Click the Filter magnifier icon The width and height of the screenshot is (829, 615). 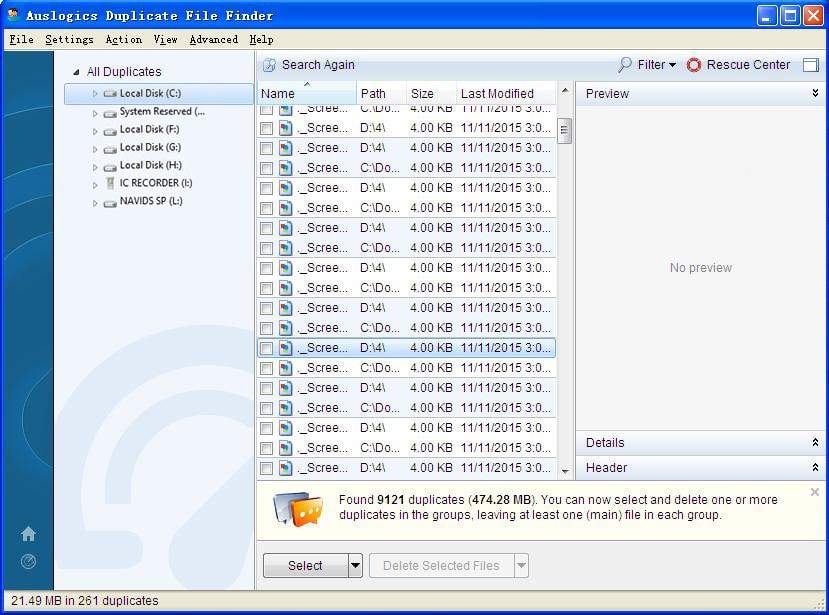point(624,65)
